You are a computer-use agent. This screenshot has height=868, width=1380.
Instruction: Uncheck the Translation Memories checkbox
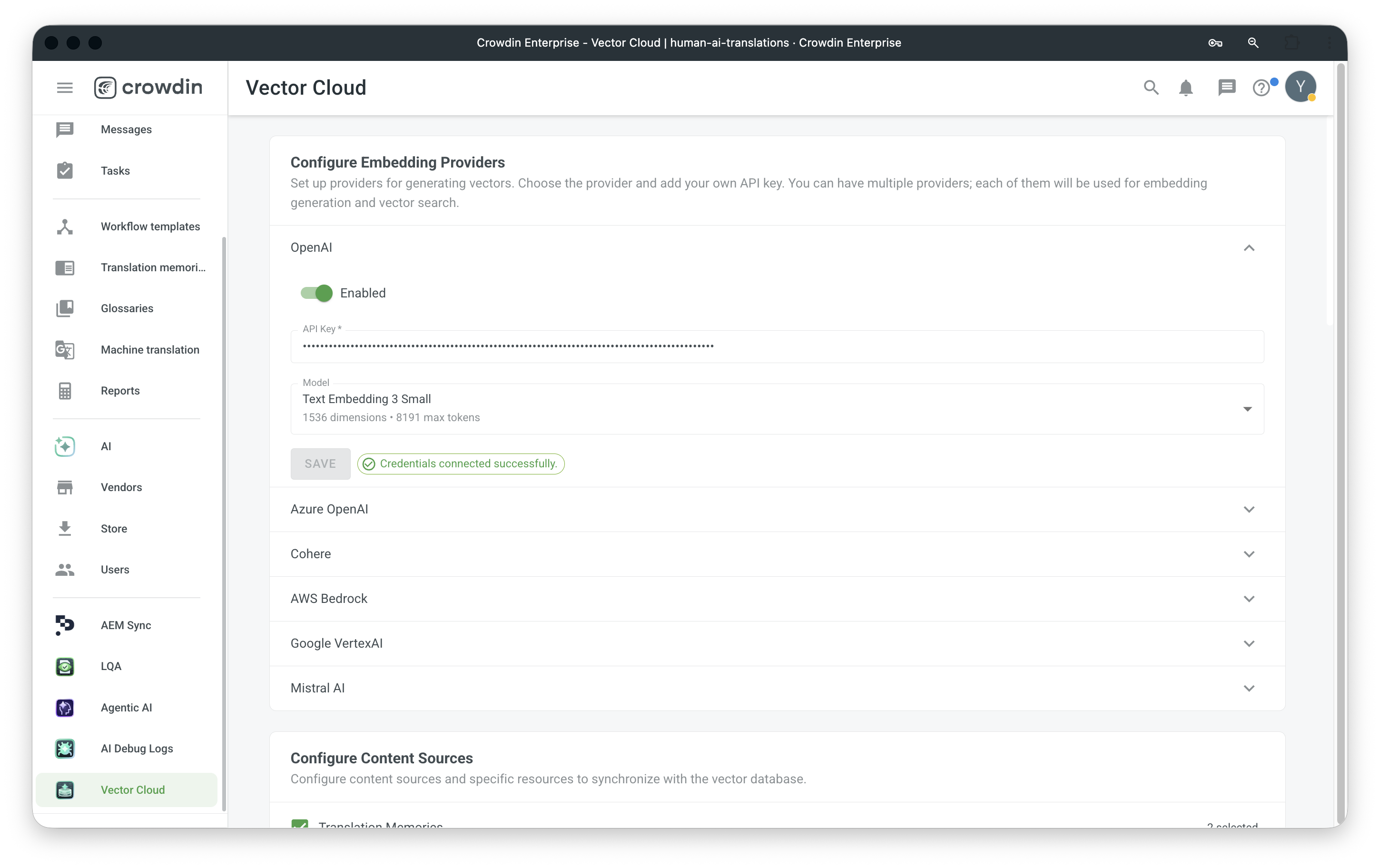point(300,824)
